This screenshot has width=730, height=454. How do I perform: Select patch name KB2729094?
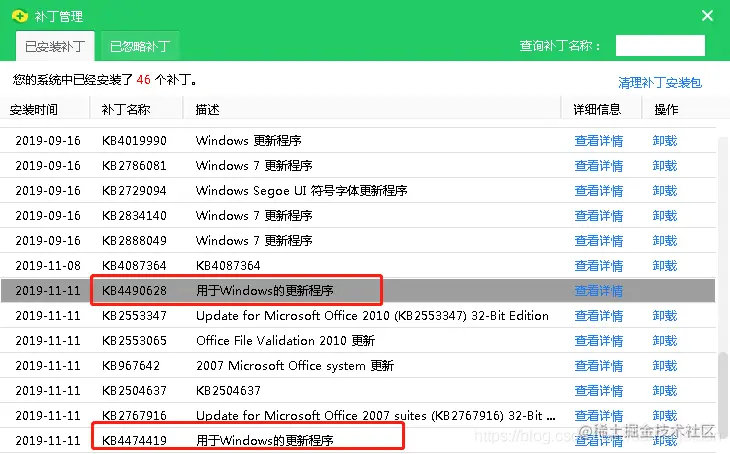(134, 191)
